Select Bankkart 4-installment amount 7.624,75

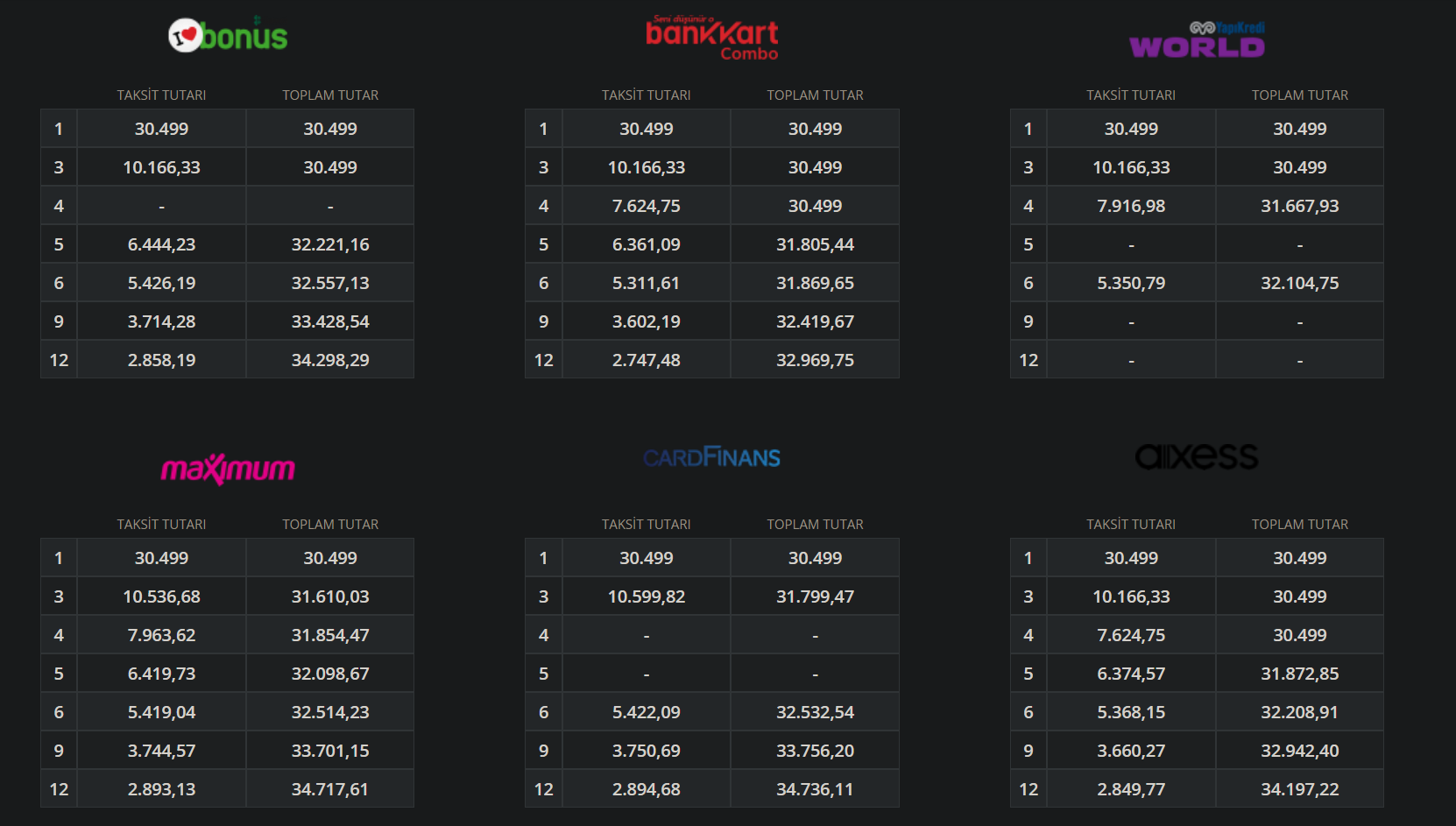pyautogui.click(x=646, y=206)
